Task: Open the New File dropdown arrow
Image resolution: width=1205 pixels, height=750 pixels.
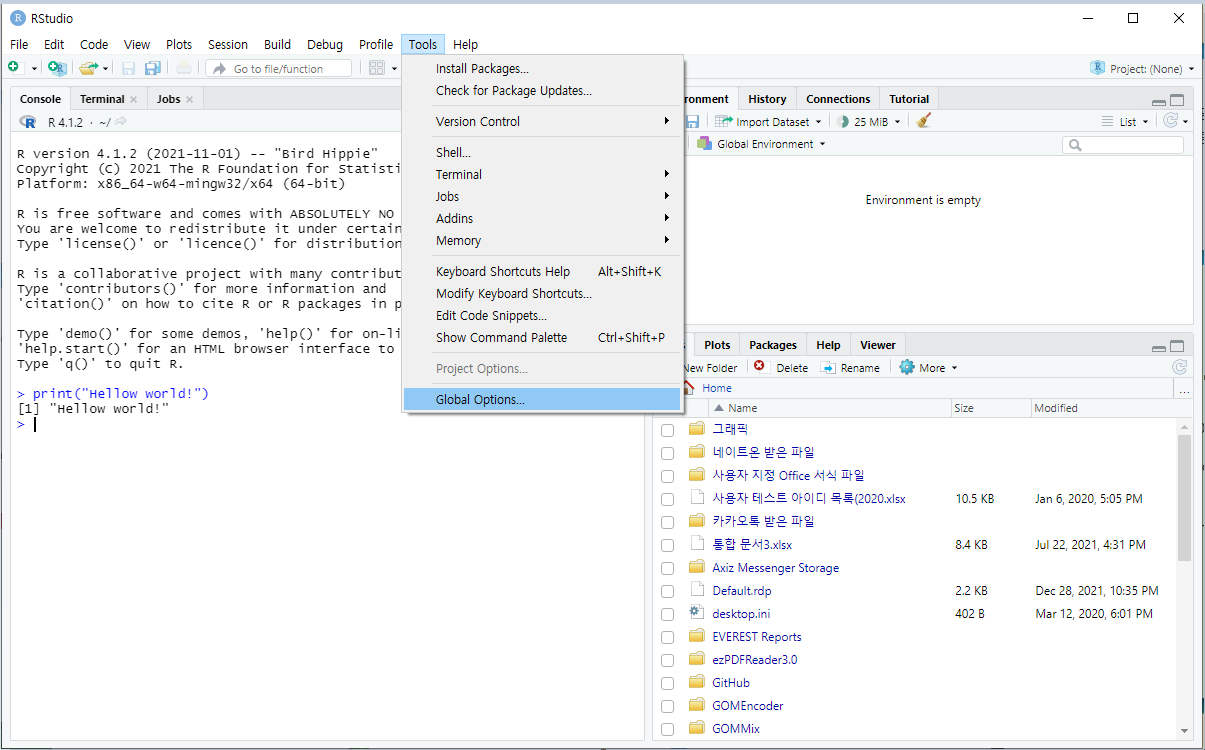Action: tap(33, 68)
